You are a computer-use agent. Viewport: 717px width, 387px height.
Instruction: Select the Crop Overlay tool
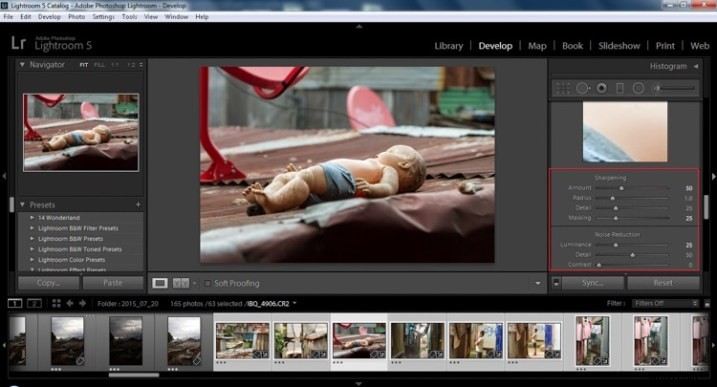coord(563,88)
